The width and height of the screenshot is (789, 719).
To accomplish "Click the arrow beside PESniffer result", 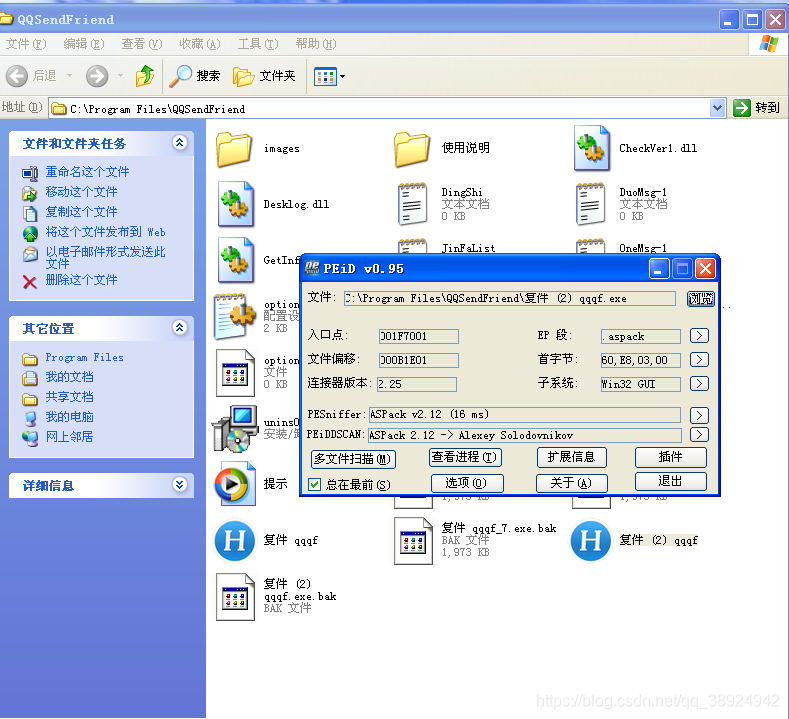I will pos(699,415).
